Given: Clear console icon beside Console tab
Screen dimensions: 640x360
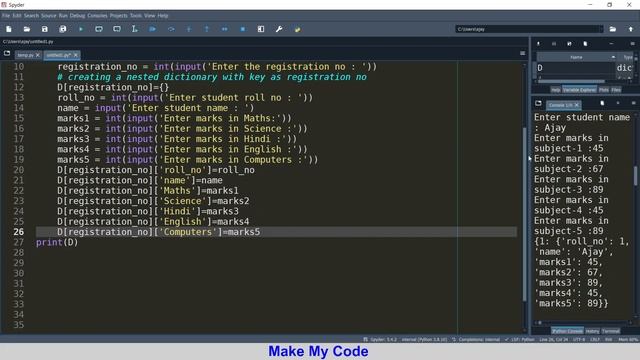Looking at the screenshot, I should click(602, 103).
